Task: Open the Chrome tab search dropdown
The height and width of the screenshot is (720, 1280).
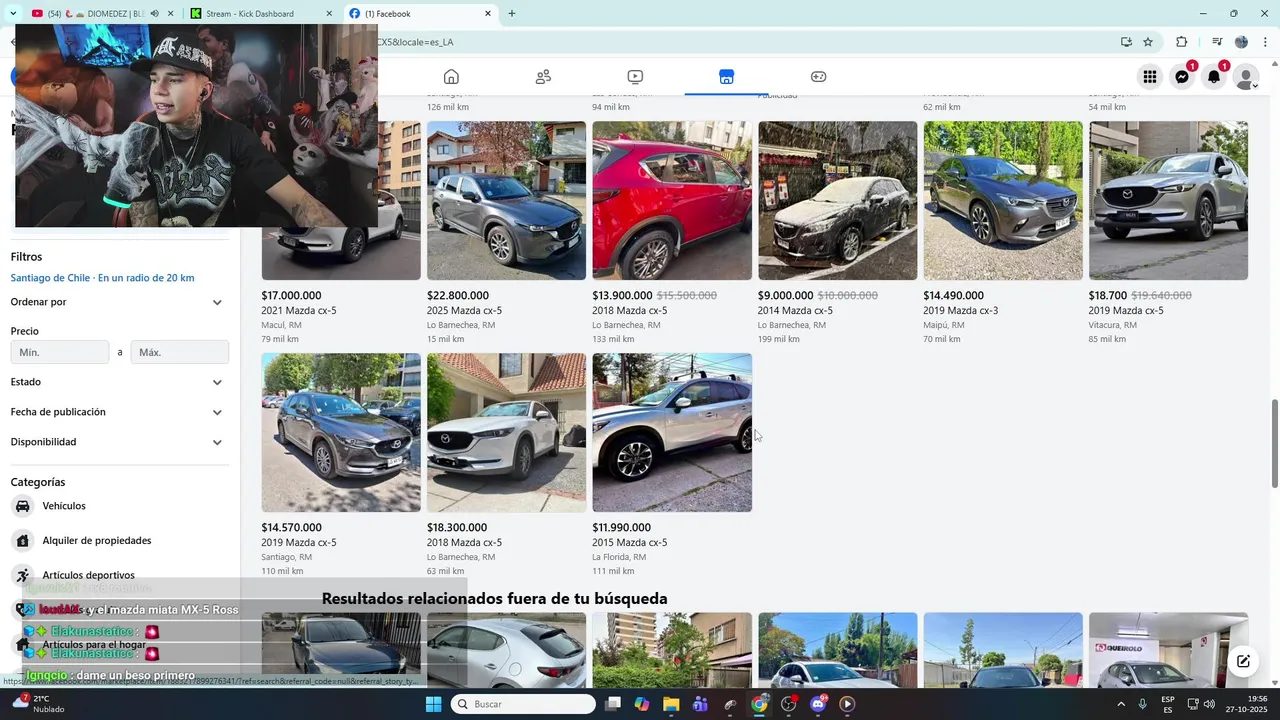Action: pyautogui.click(x=12, y=13)
